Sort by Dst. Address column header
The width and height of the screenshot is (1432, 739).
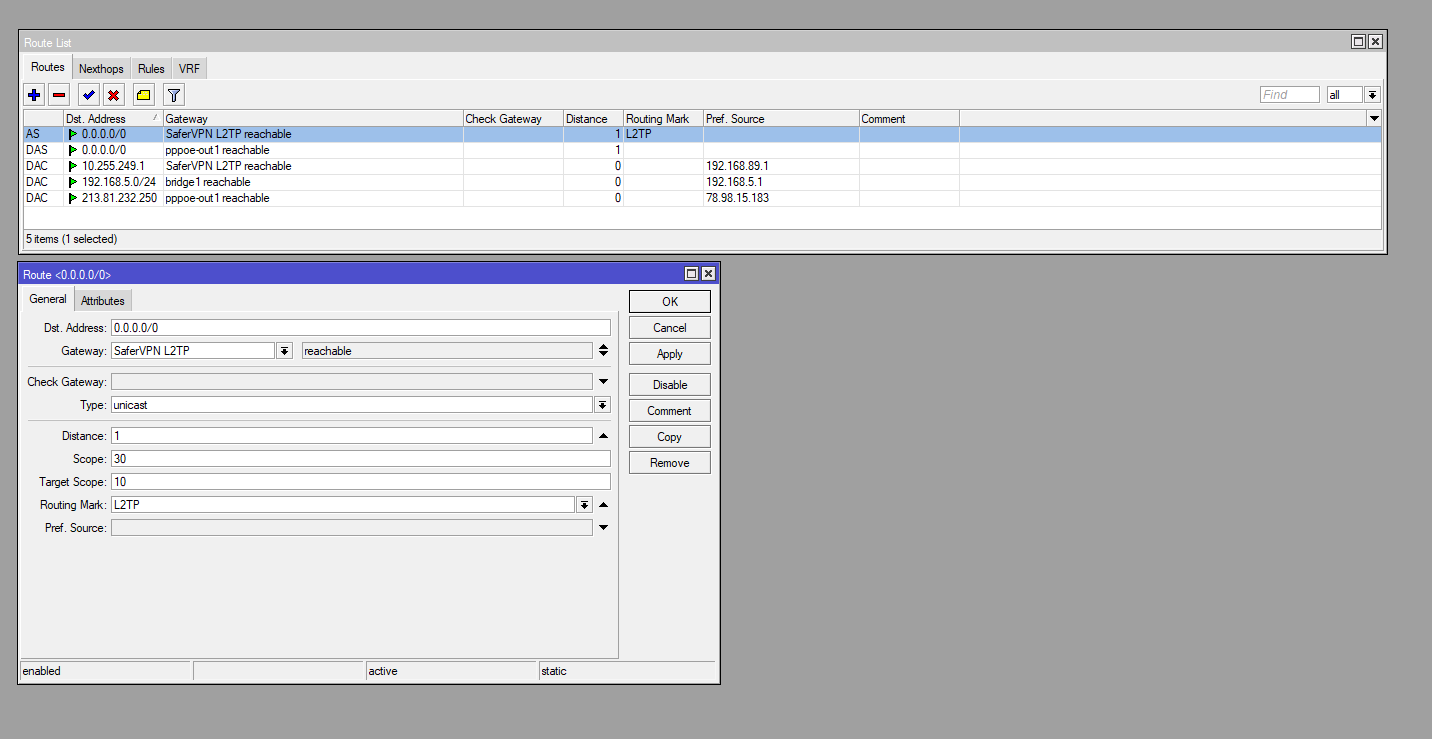pyautogui.click(x=113, y=118)
